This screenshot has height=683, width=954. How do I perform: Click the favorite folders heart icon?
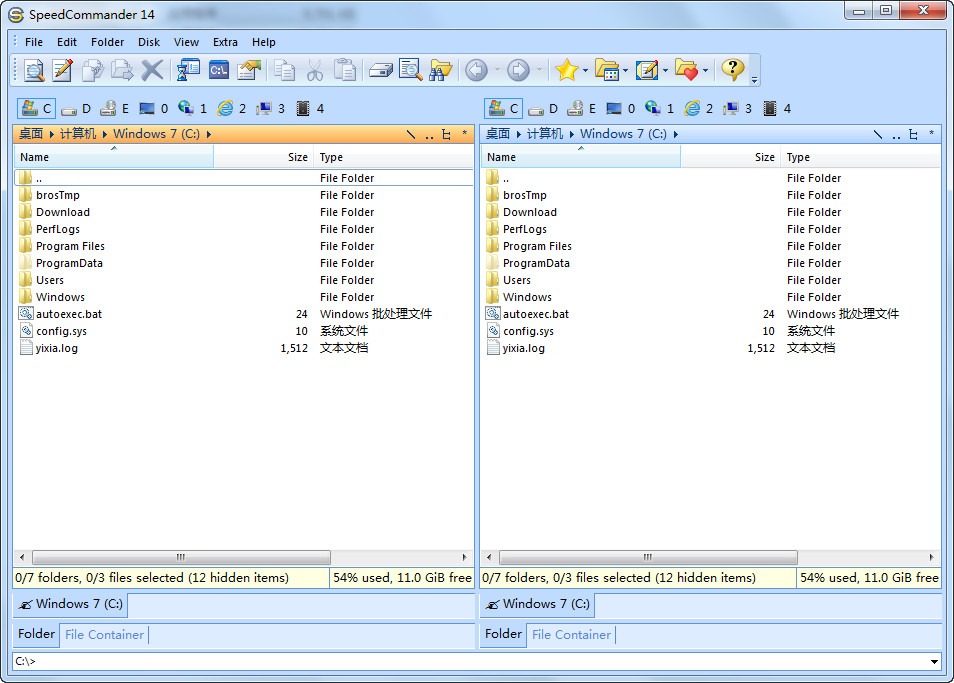(687, 70)
